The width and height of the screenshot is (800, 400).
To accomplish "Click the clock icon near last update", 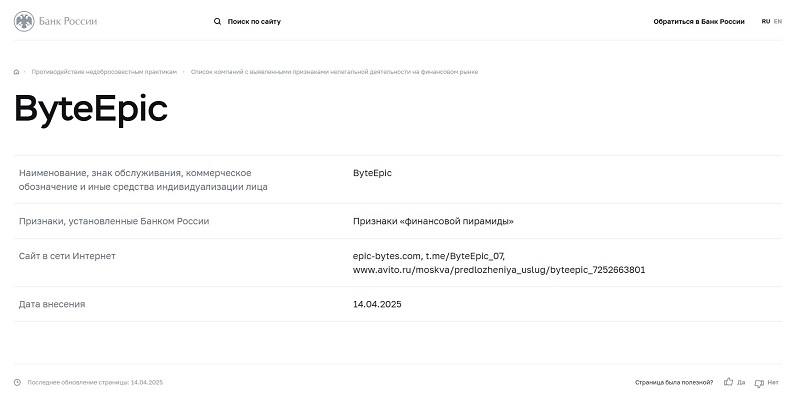I will pos(17,382).
